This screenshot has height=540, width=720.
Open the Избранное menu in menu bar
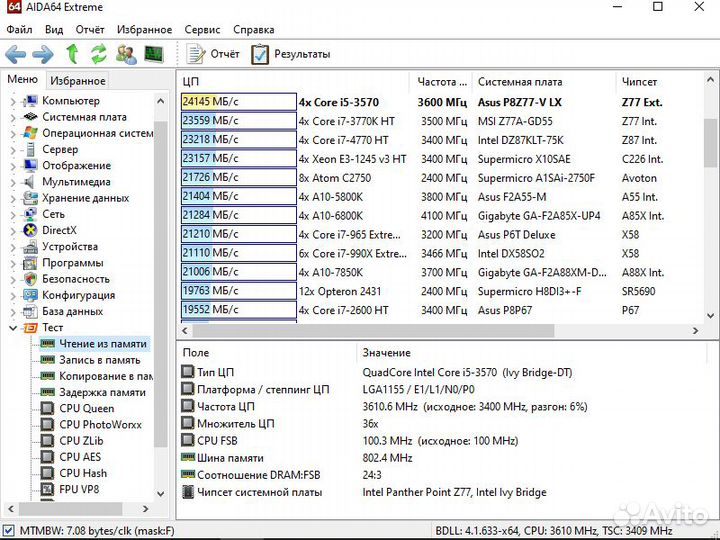tap(144, 29)
